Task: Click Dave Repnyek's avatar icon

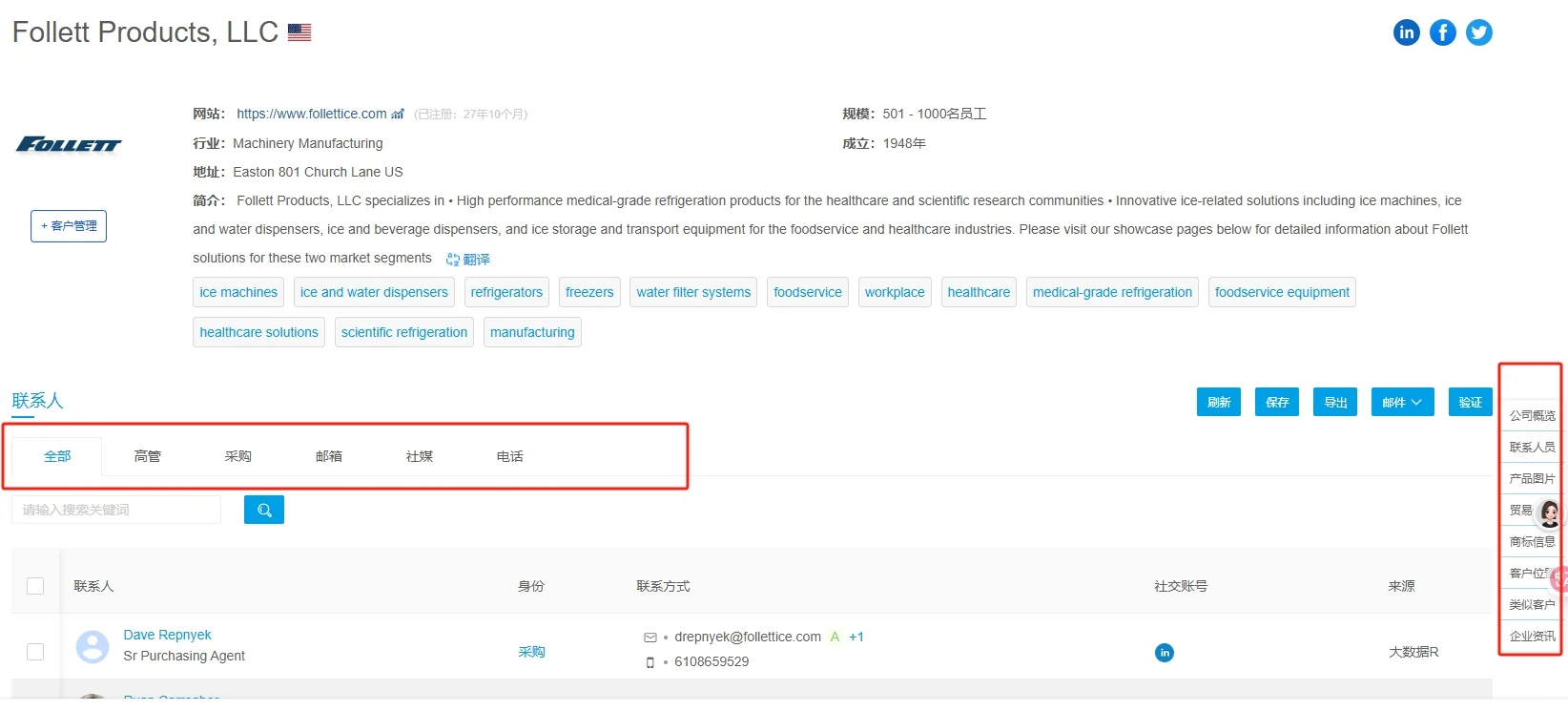Action: (x=93, y=647)
